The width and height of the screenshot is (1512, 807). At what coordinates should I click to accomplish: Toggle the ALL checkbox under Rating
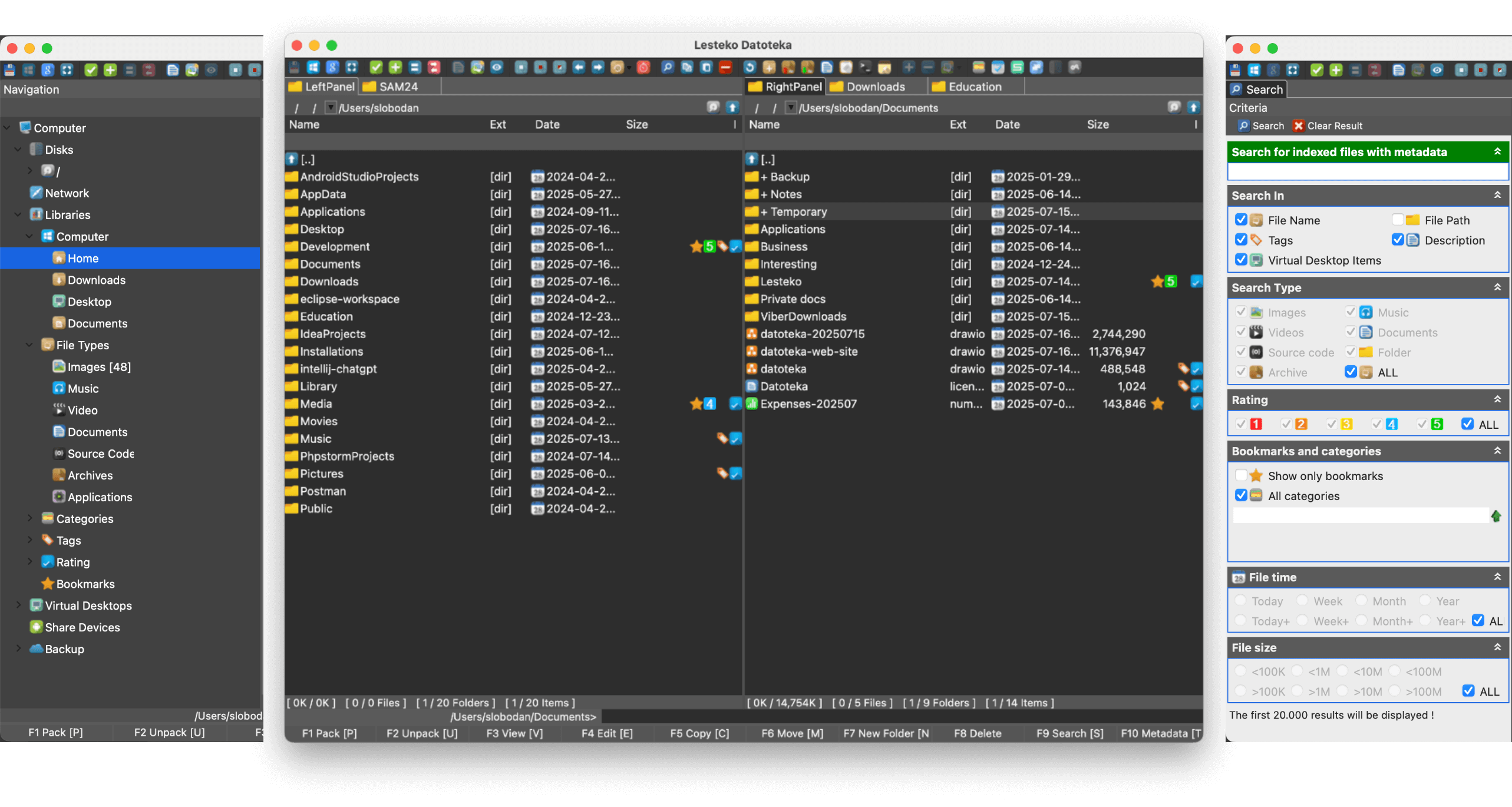click(x=1467, y=424)
